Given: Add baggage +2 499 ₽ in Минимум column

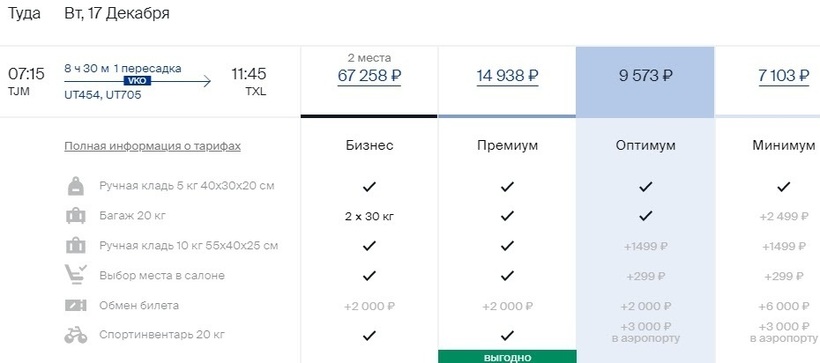Looking at the screenshot, I should pos(784,216).
